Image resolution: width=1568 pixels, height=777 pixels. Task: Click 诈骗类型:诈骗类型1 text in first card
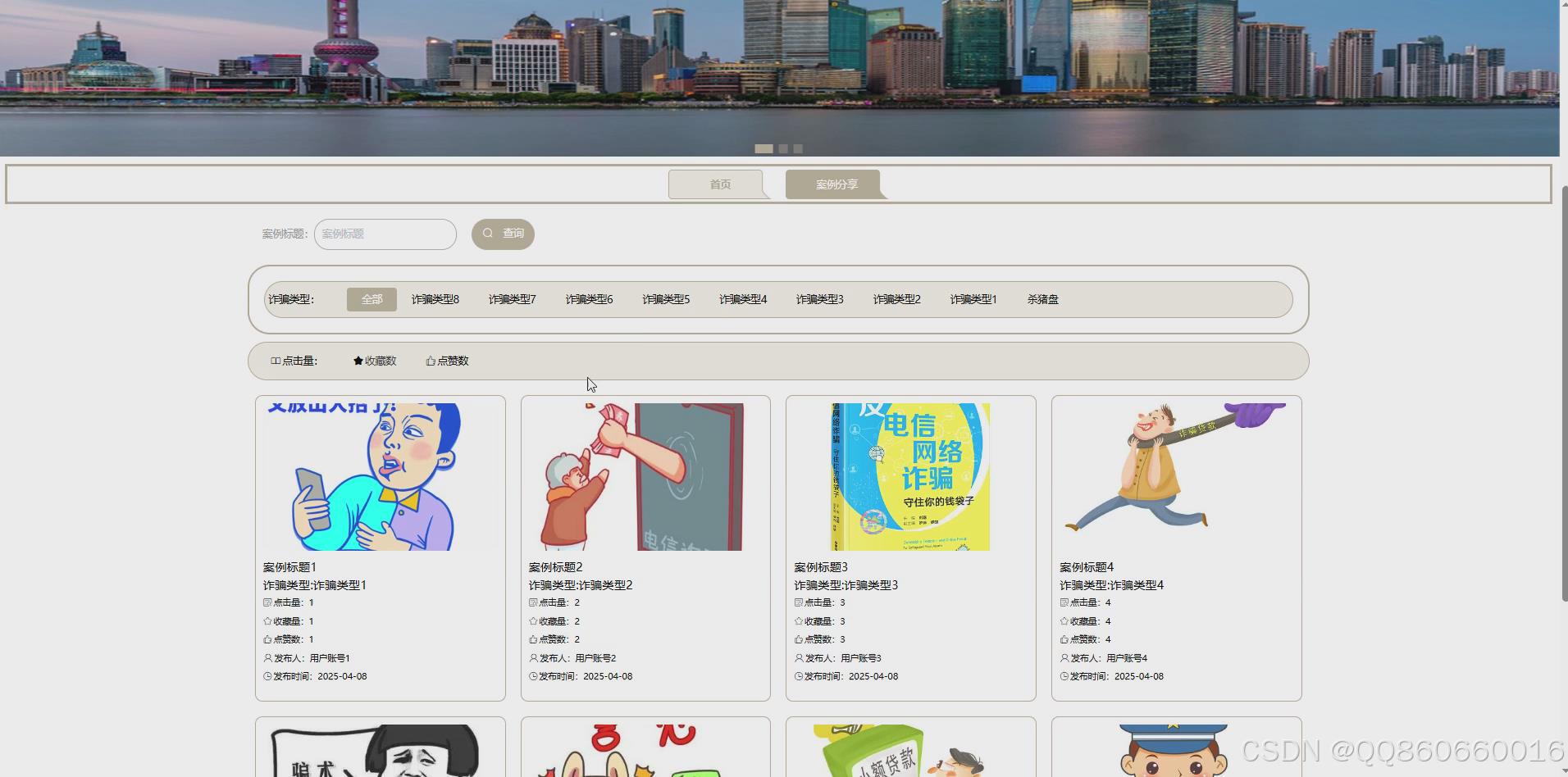point(315,585)
